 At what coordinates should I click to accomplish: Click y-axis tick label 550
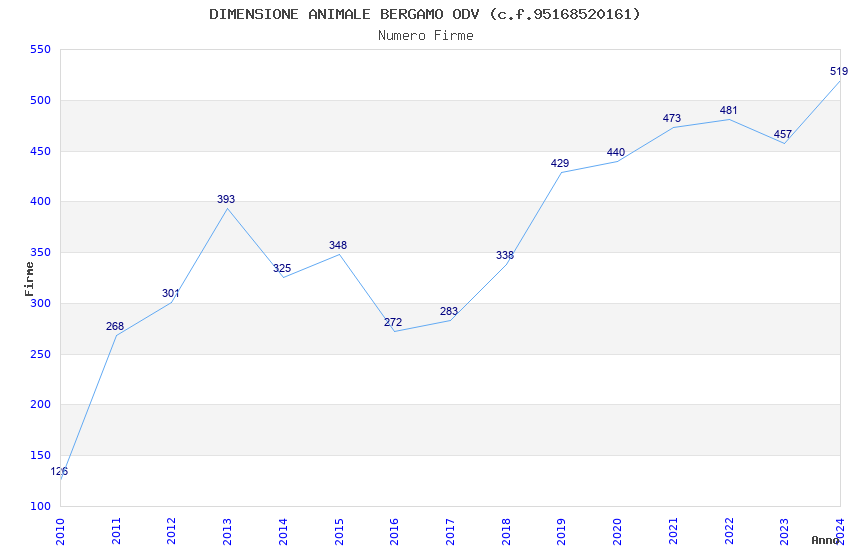click(40, 49)
